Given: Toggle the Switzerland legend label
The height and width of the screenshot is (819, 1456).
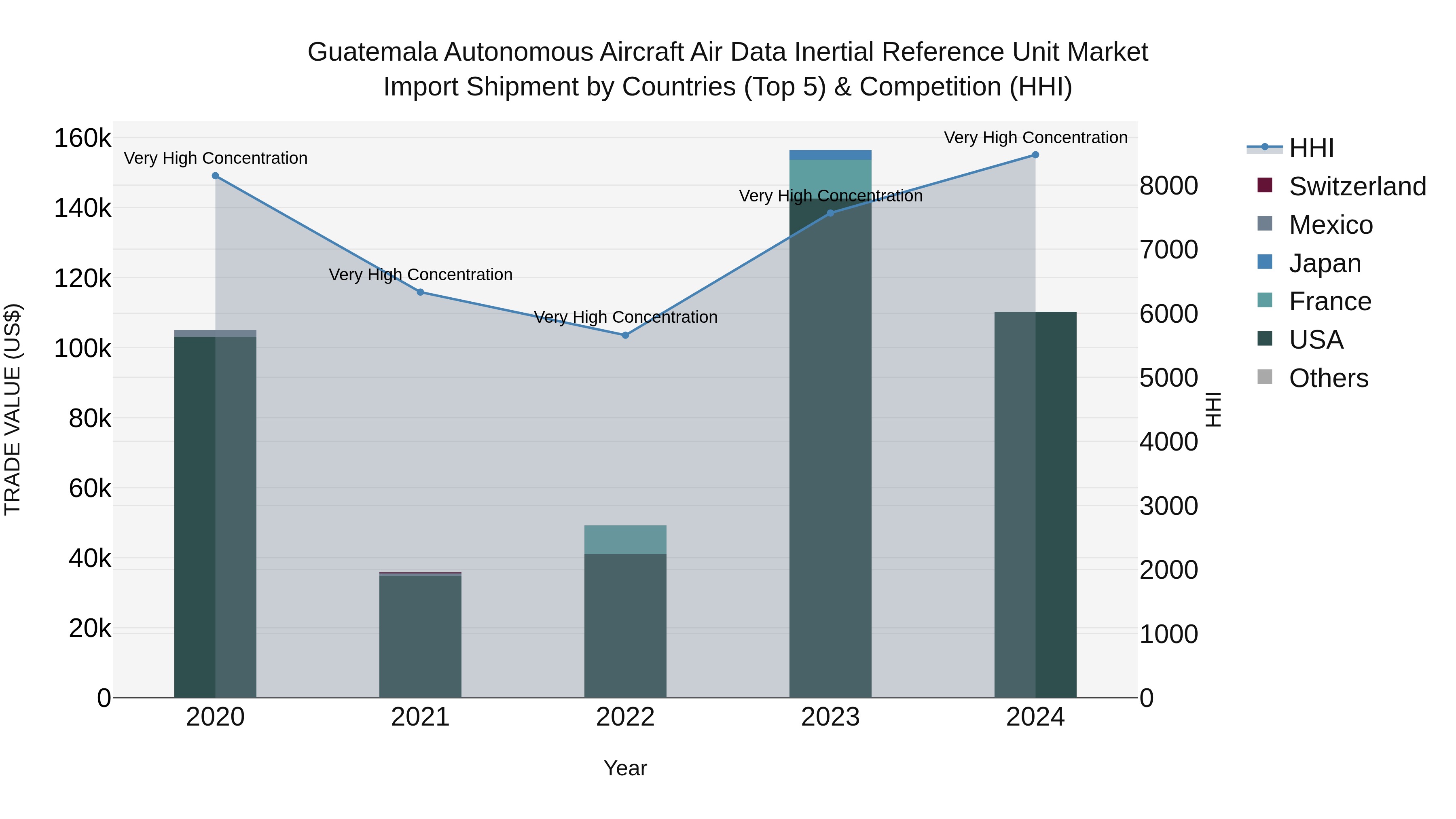Looking at the screenshot, I should (x=1358, y=186).
